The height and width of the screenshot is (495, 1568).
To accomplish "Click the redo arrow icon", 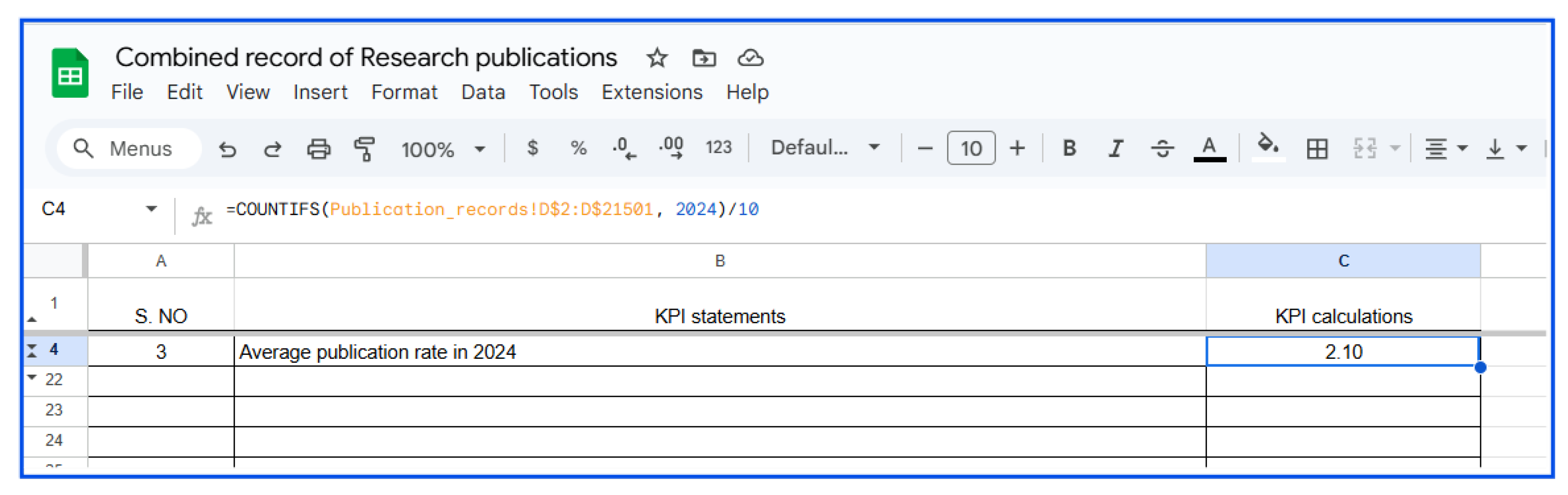I will click(272, 149).
